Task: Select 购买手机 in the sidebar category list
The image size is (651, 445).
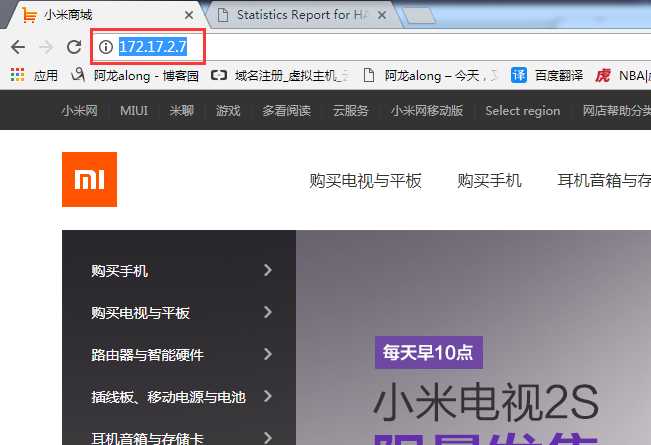Action: pos(120,271)
